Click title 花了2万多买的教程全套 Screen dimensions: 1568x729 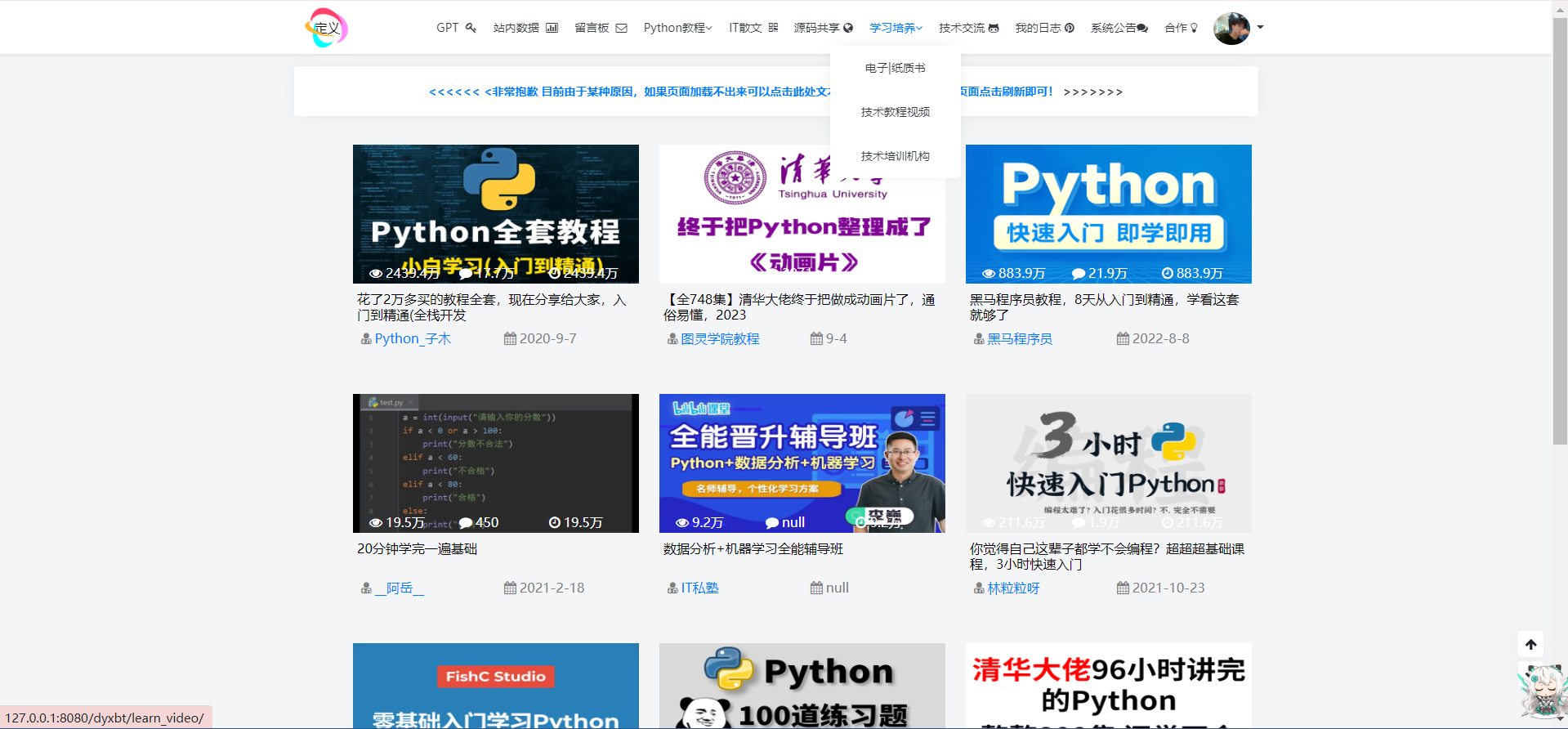[x=492, y=307]
